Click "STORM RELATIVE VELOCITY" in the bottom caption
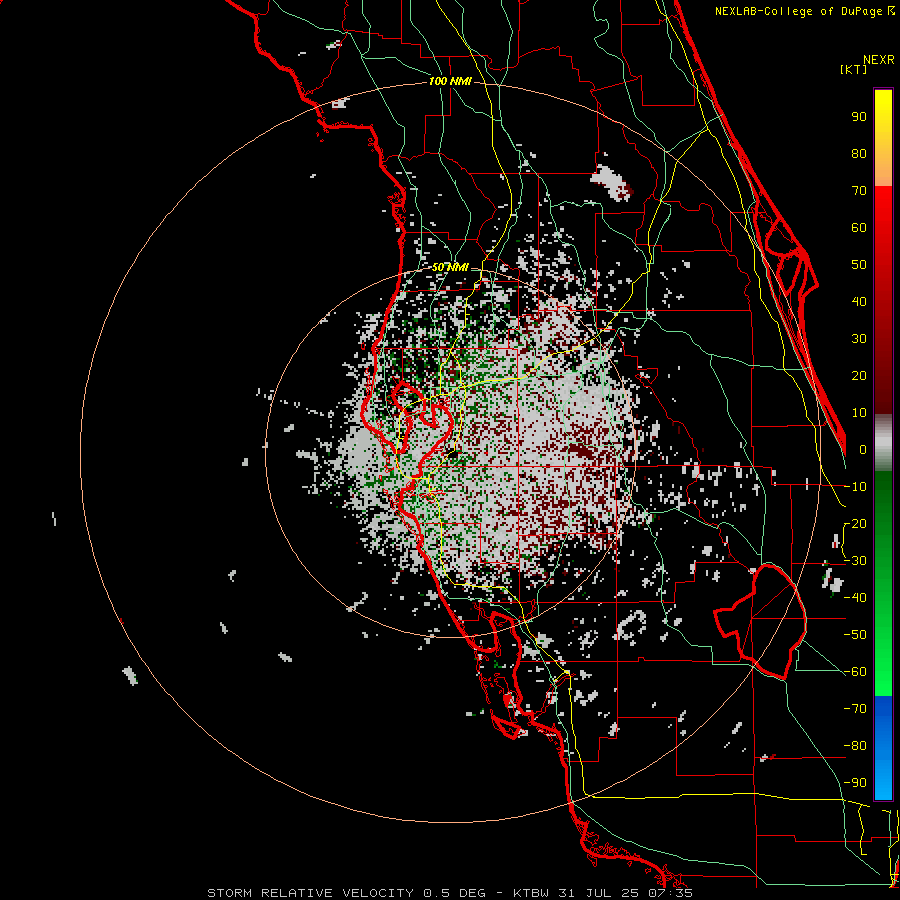The height and width of the screenshot is (900, 900). pyautogui.click(x=310, y=893)
